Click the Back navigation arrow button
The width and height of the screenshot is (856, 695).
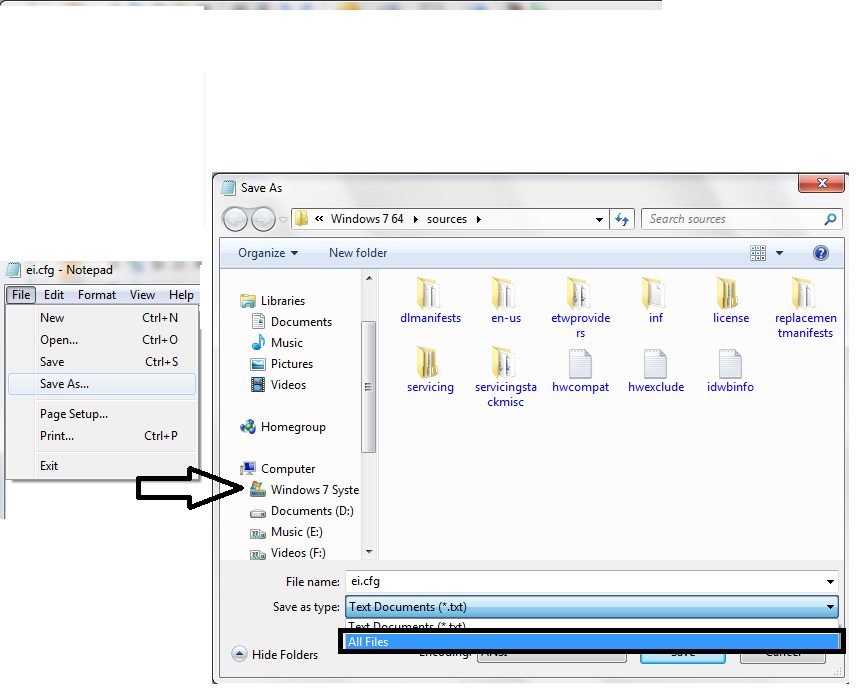click(x=235, y=219)
